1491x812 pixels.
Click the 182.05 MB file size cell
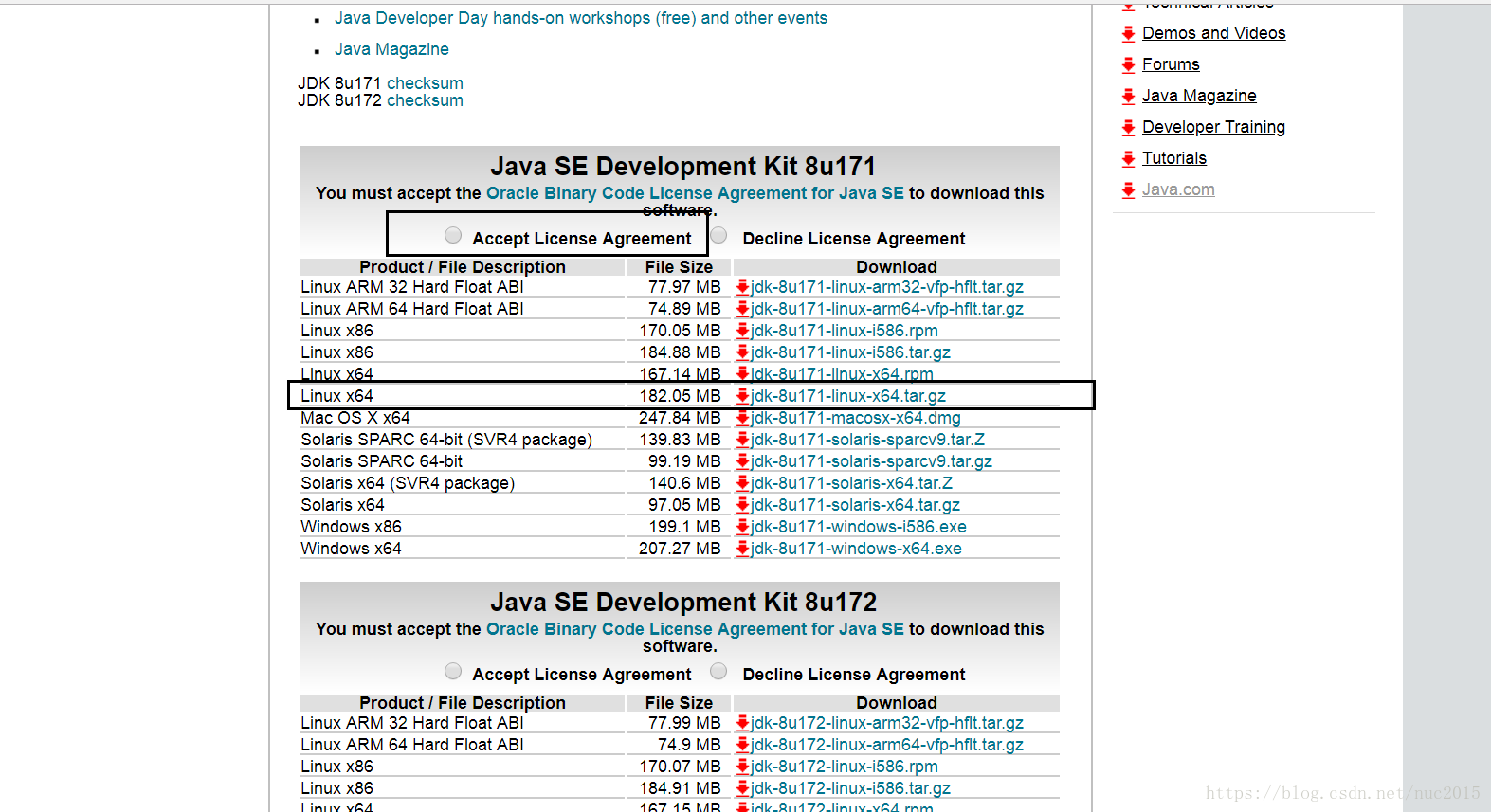680,396
